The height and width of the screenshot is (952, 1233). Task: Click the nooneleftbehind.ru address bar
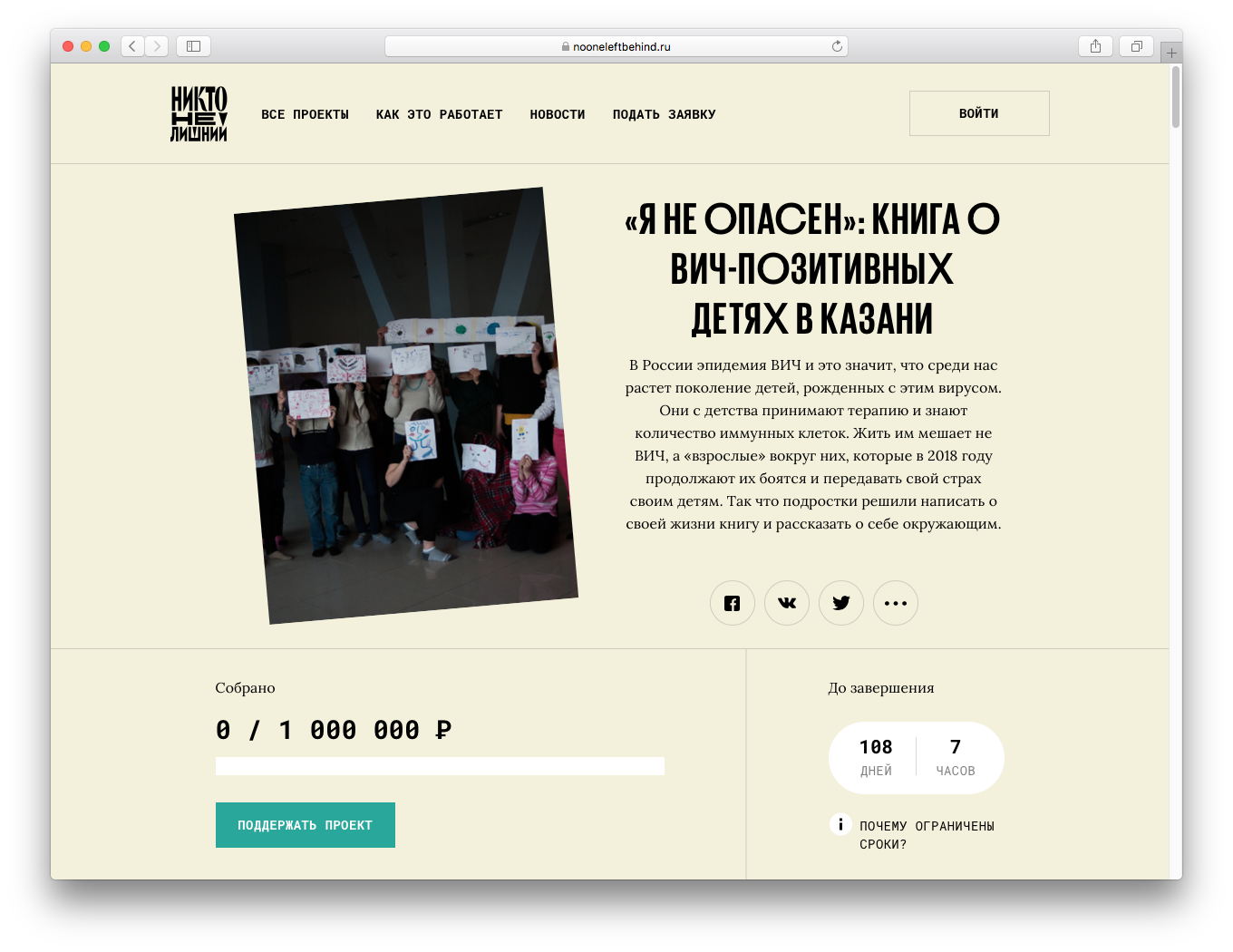click(x=616, y=46)
